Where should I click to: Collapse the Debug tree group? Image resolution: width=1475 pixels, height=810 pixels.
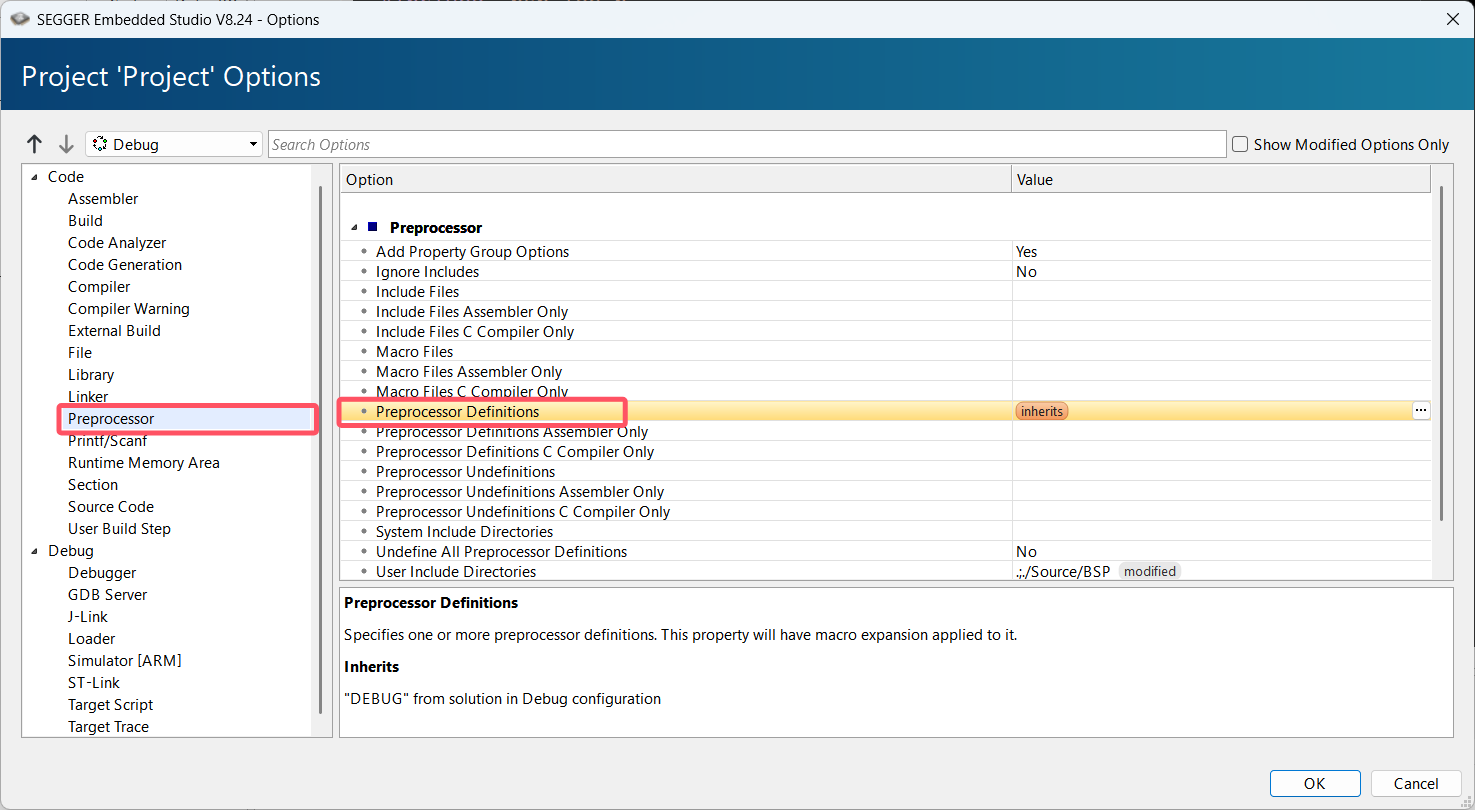click(35, 551)
